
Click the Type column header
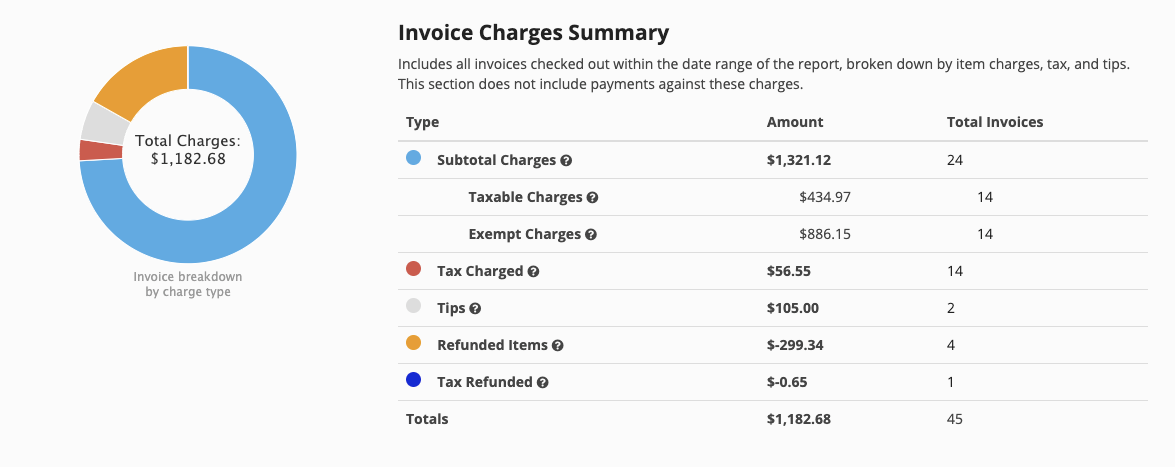pyautogui.click(x=423, y=122)
